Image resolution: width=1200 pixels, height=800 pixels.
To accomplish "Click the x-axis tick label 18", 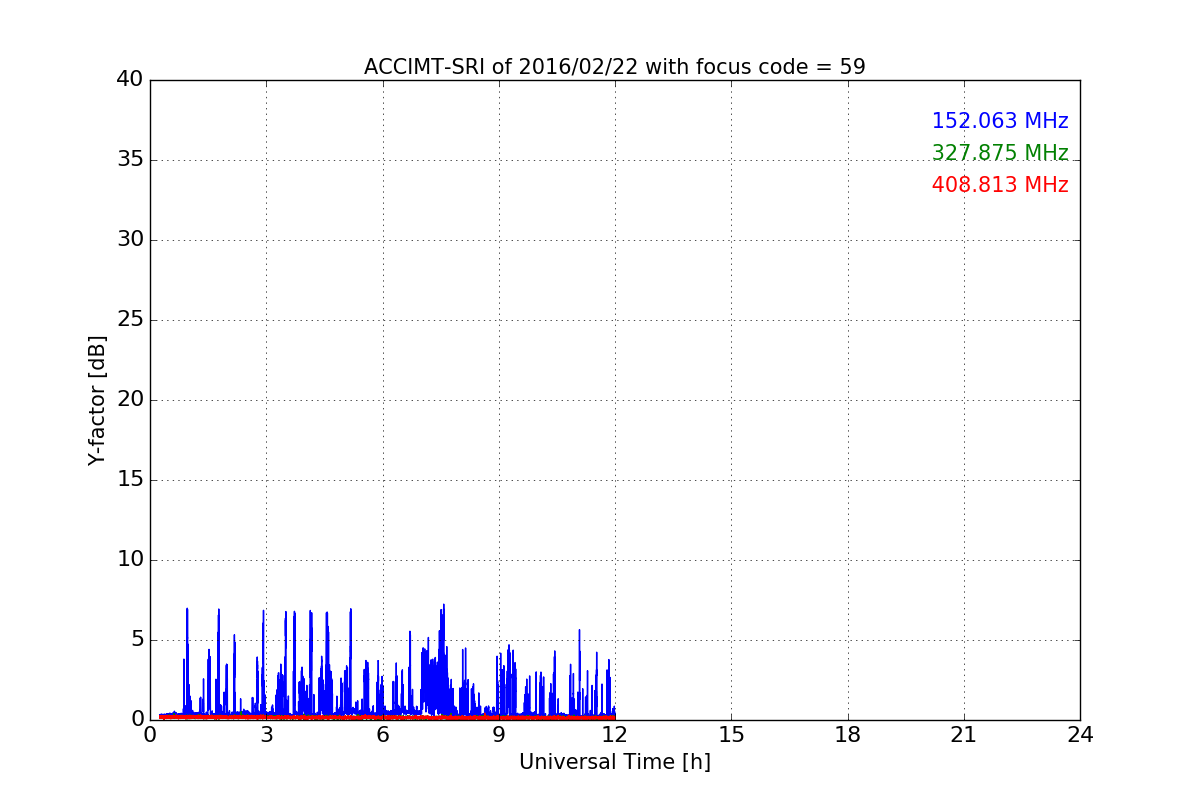I will coord(848,735).
